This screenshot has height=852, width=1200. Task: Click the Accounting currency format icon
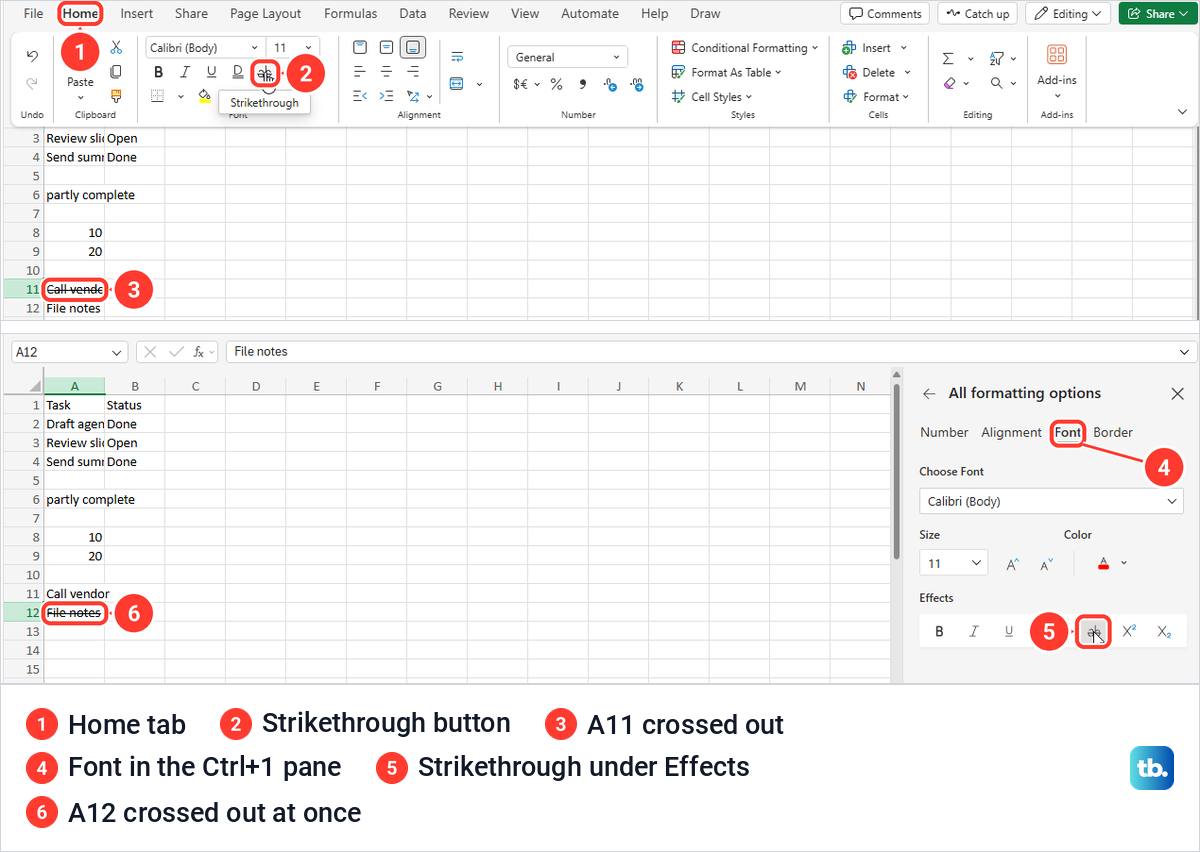pyautogui.click(x=520, y=84)
